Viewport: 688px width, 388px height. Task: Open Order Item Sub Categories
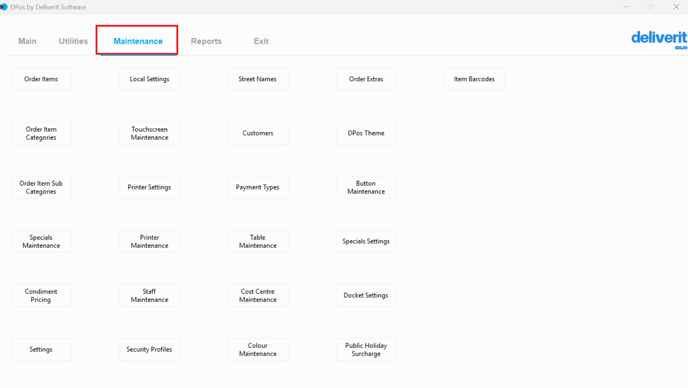tap(41, 187)
